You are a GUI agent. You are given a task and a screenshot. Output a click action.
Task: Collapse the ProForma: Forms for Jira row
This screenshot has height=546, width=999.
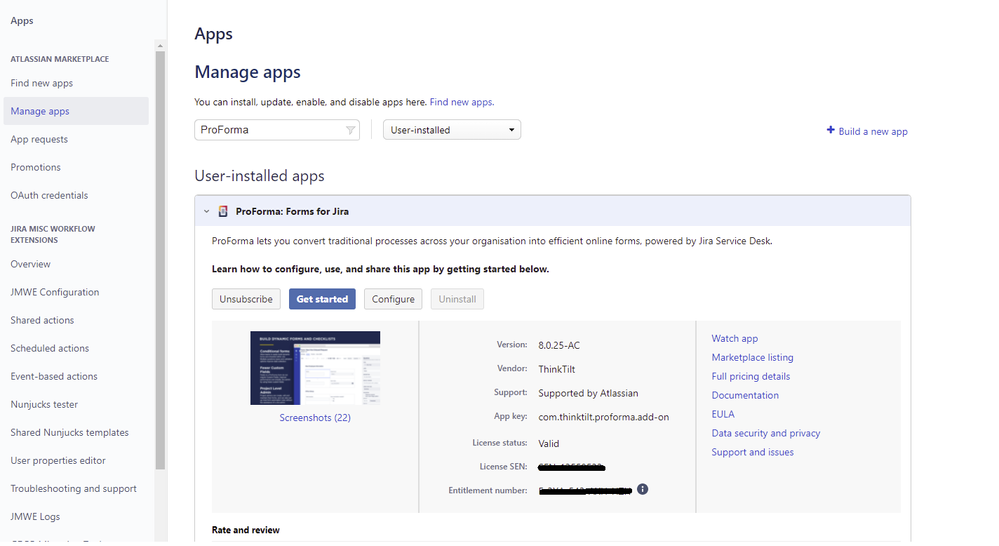(206, 212)
